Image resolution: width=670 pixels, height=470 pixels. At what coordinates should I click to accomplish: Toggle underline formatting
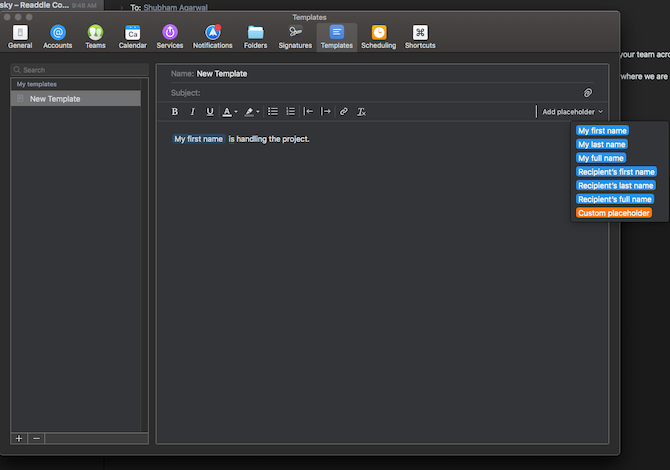tap(210, 112)
